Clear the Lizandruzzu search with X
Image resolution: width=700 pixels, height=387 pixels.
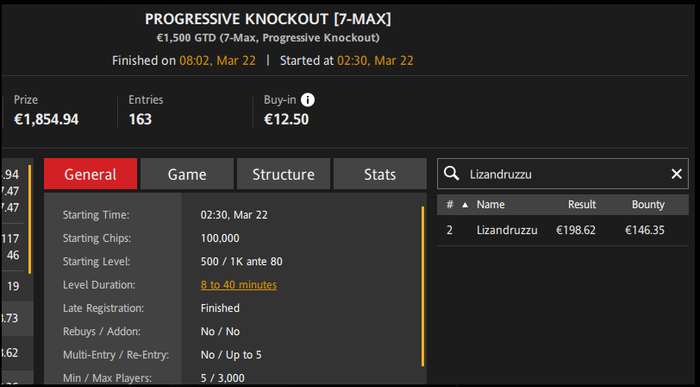point(676,174)
